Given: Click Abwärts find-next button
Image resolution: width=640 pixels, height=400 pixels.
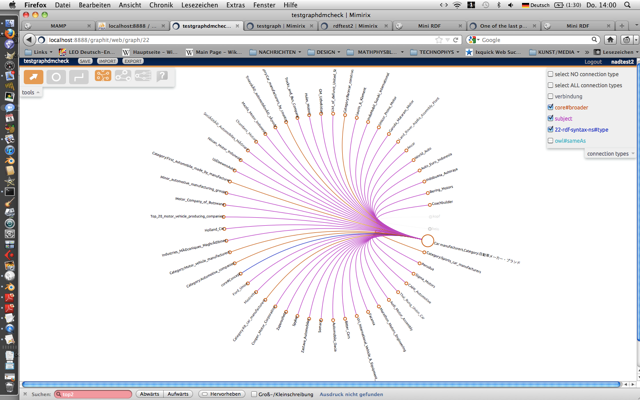Looking at the screenshot, I should tap(149, 394).
